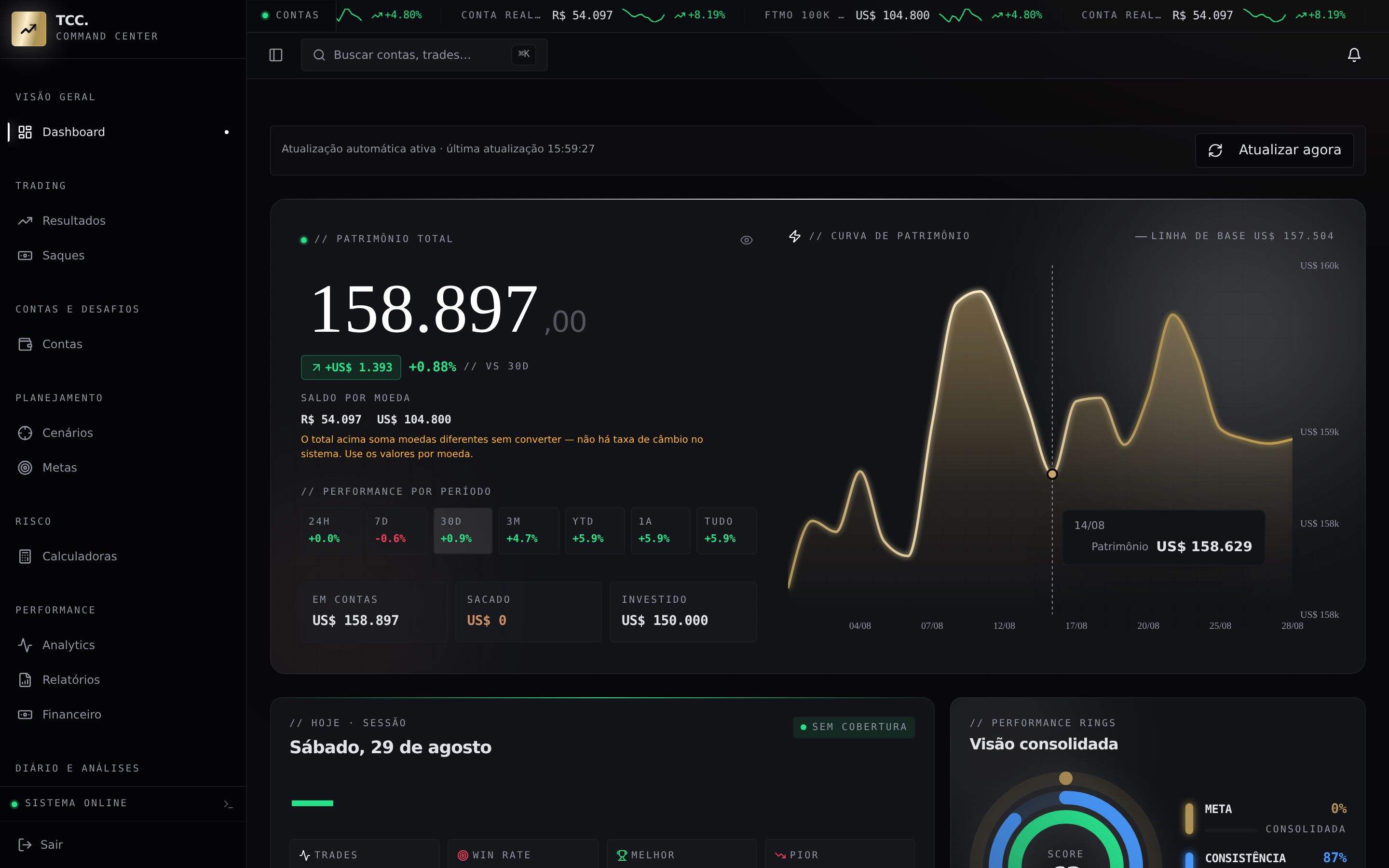Navigate to Financeiro
This screenshot has height=868, width=1389.
(123, 714)
